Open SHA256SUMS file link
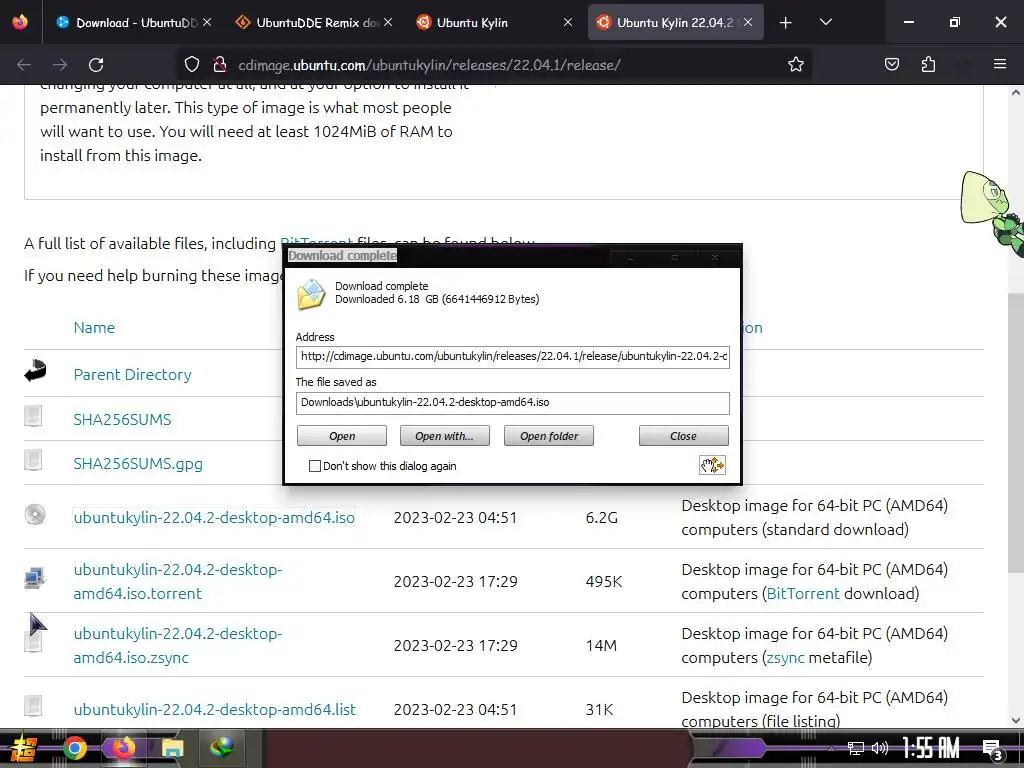Viewport: 1024px width, 768px height. coord(122,419)
